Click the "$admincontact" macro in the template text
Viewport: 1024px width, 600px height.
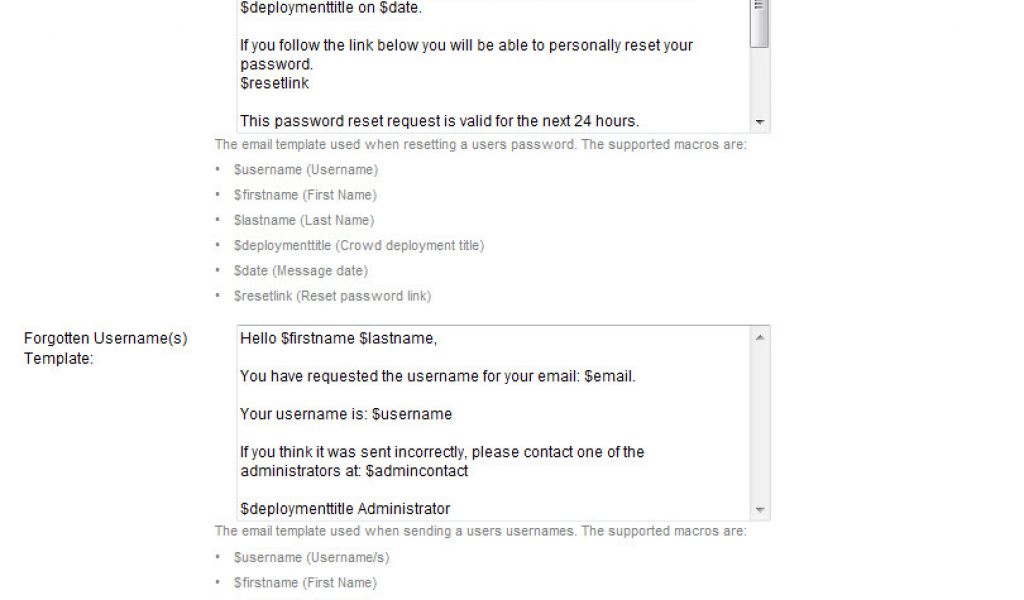417,471
